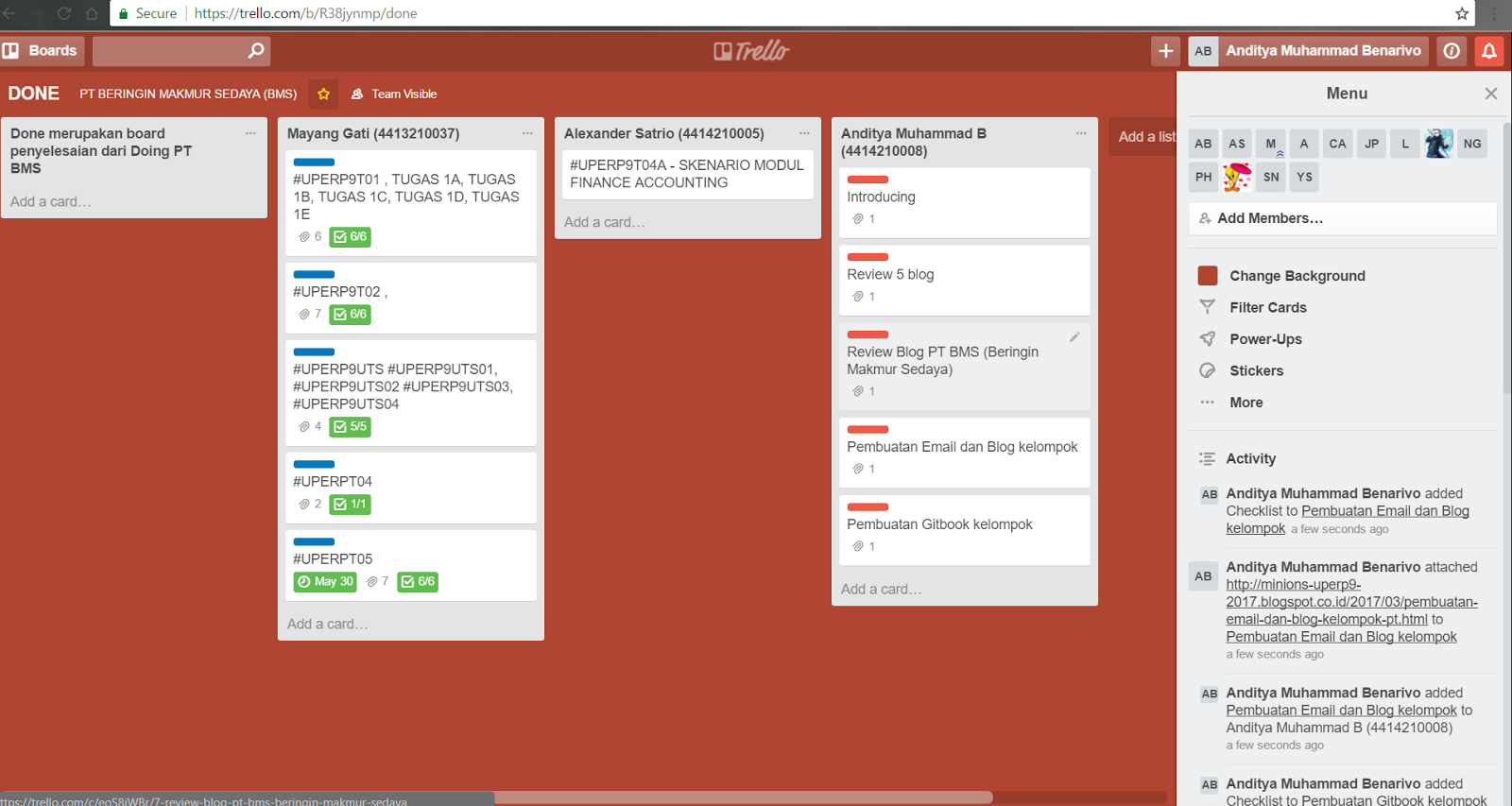Click AB member avatar in members grid

[1203, 144]
